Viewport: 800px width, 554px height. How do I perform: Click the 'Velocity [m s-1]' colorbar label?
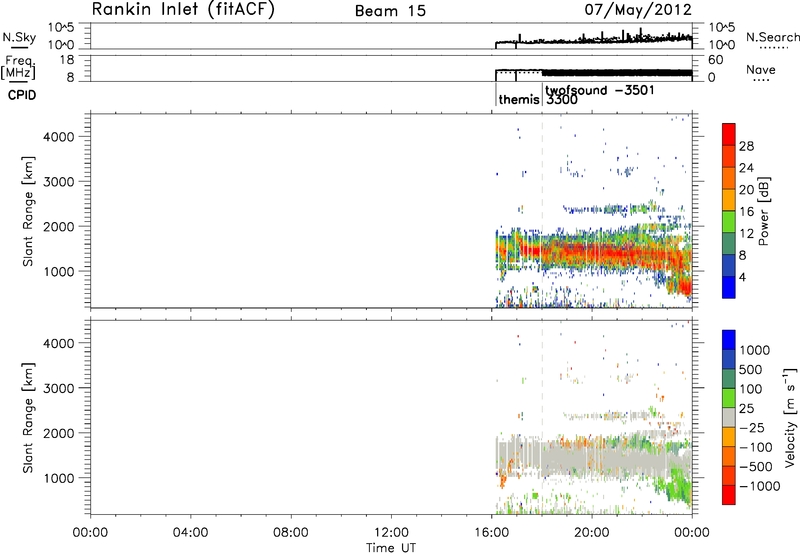tap(790, 417)
